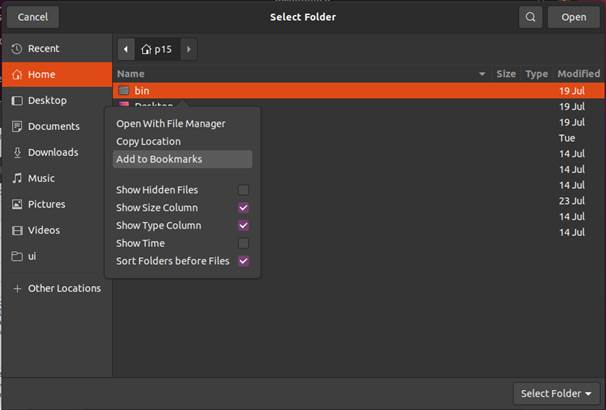The image size is (606, 410).
Task: Choose Add to Bookmarks
Action: (x=182, y=159)
